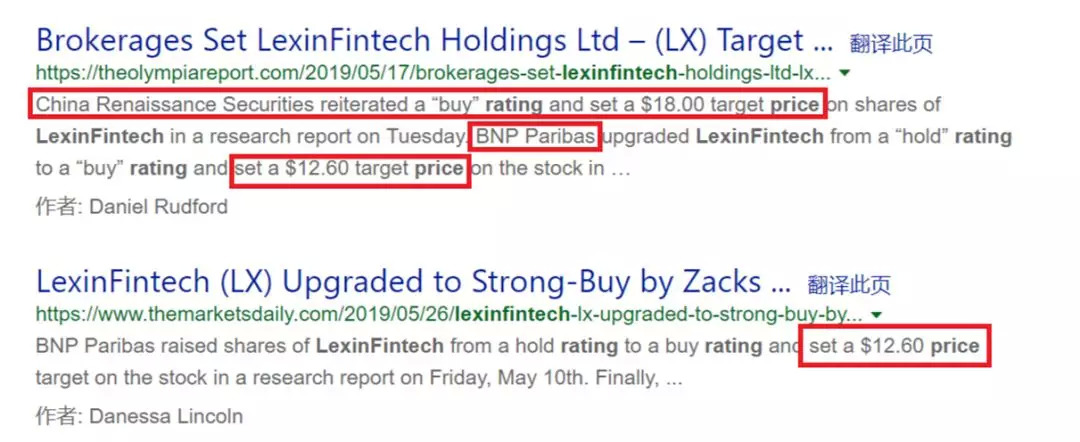
Task: Click the red-boxed BNP Paribas text
Action: (x=538, y=137)
